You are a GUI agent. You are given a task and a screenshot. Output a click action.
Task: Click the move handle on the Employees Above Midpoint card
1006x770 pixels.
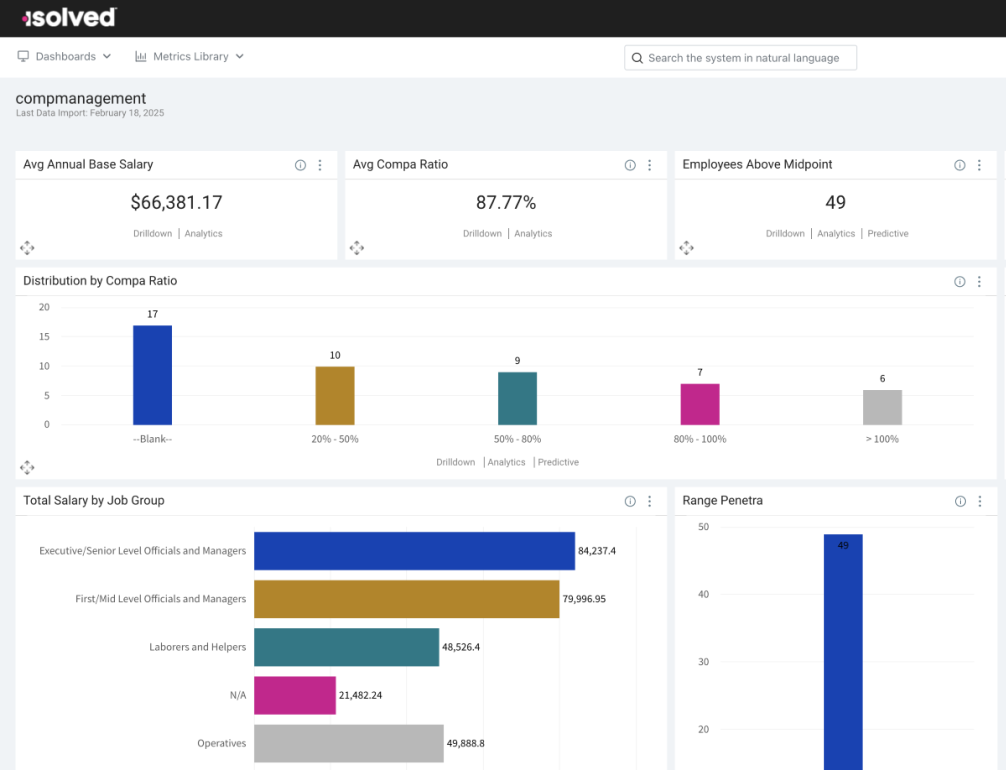pyautogui.click(x=686, y=248)
